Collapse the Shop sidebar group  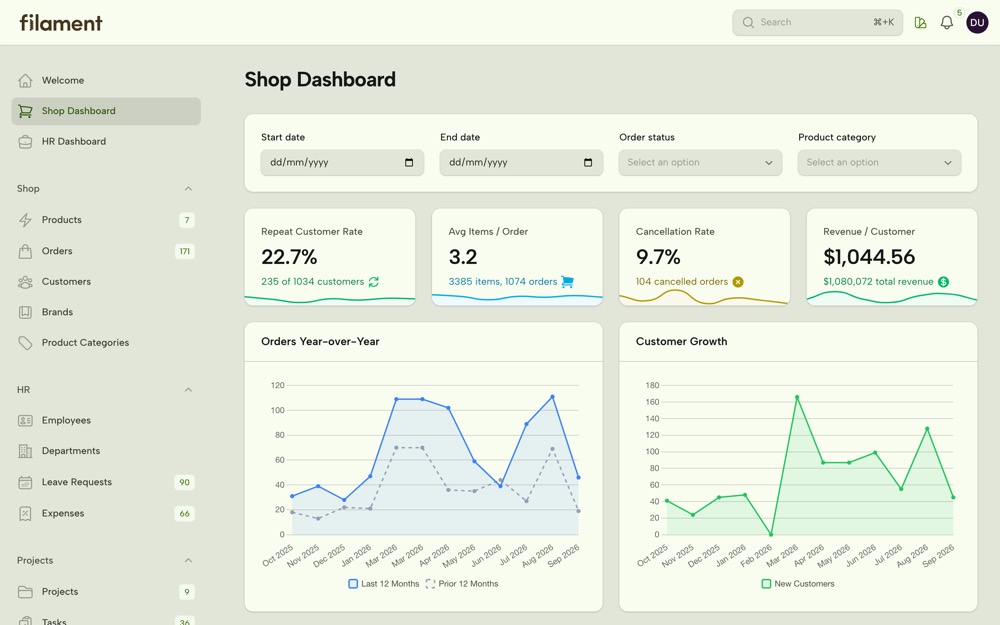tap(188, 189)
